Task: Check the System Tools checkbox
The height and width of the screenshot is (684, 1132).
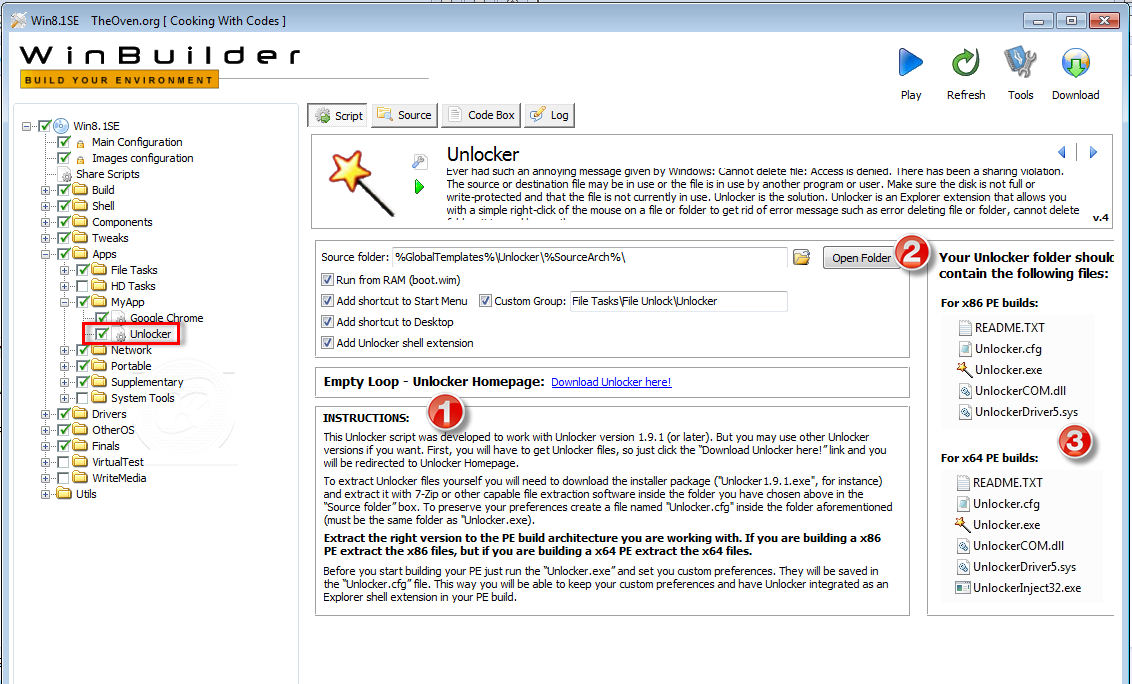Action: click(83, 398)
